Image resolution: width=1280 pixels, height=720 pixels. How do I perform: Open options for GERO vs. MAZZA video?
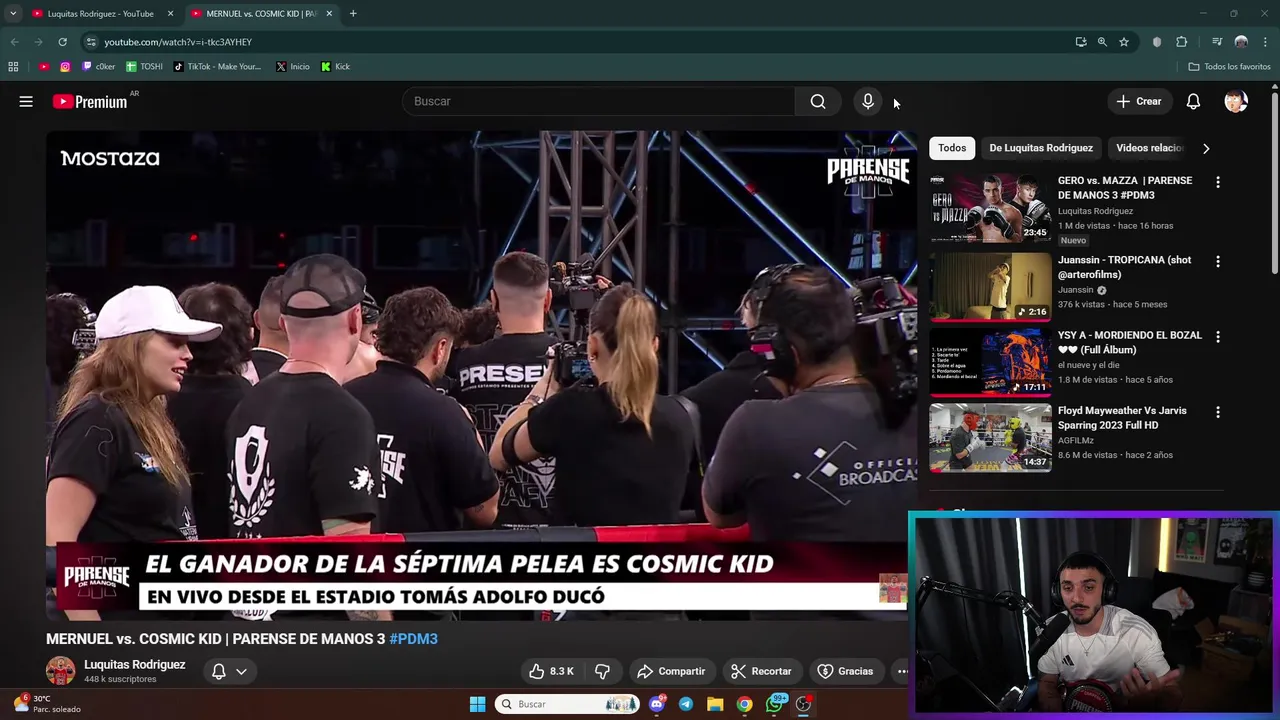[1217, 182]
